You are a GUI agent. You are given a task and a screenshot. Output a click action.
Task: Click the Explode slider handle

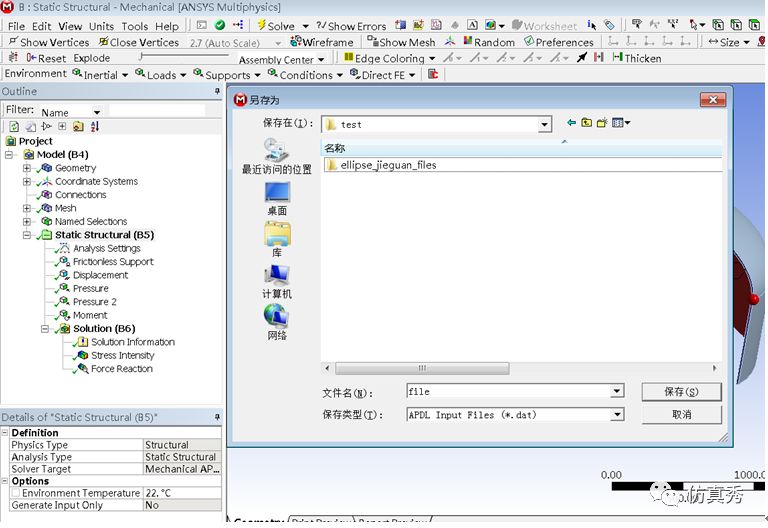click(x=141, y=57)
